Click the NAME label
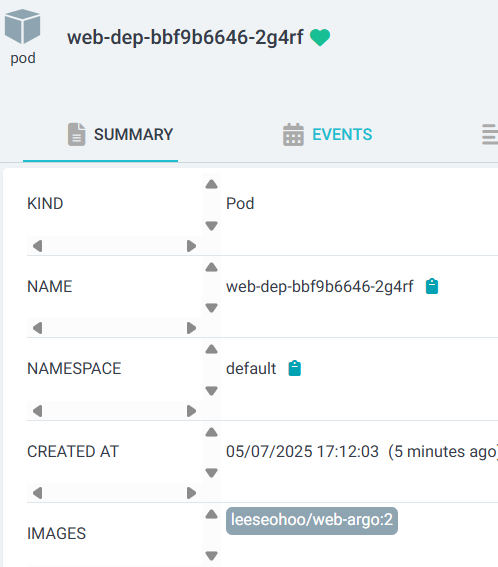This screenshot has width=498, height=567. click(50, 287)
